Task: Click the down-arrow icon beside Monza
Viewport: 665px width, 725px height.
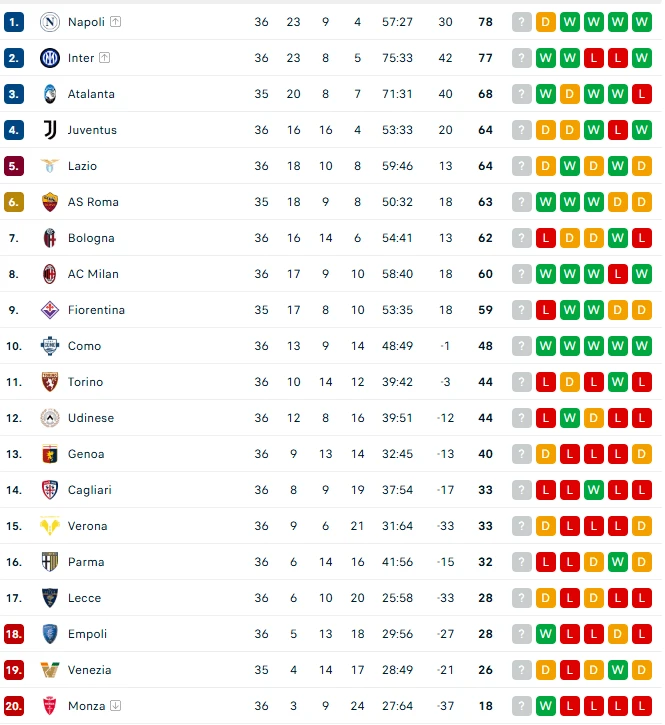Action: click(x=116, y=706)
